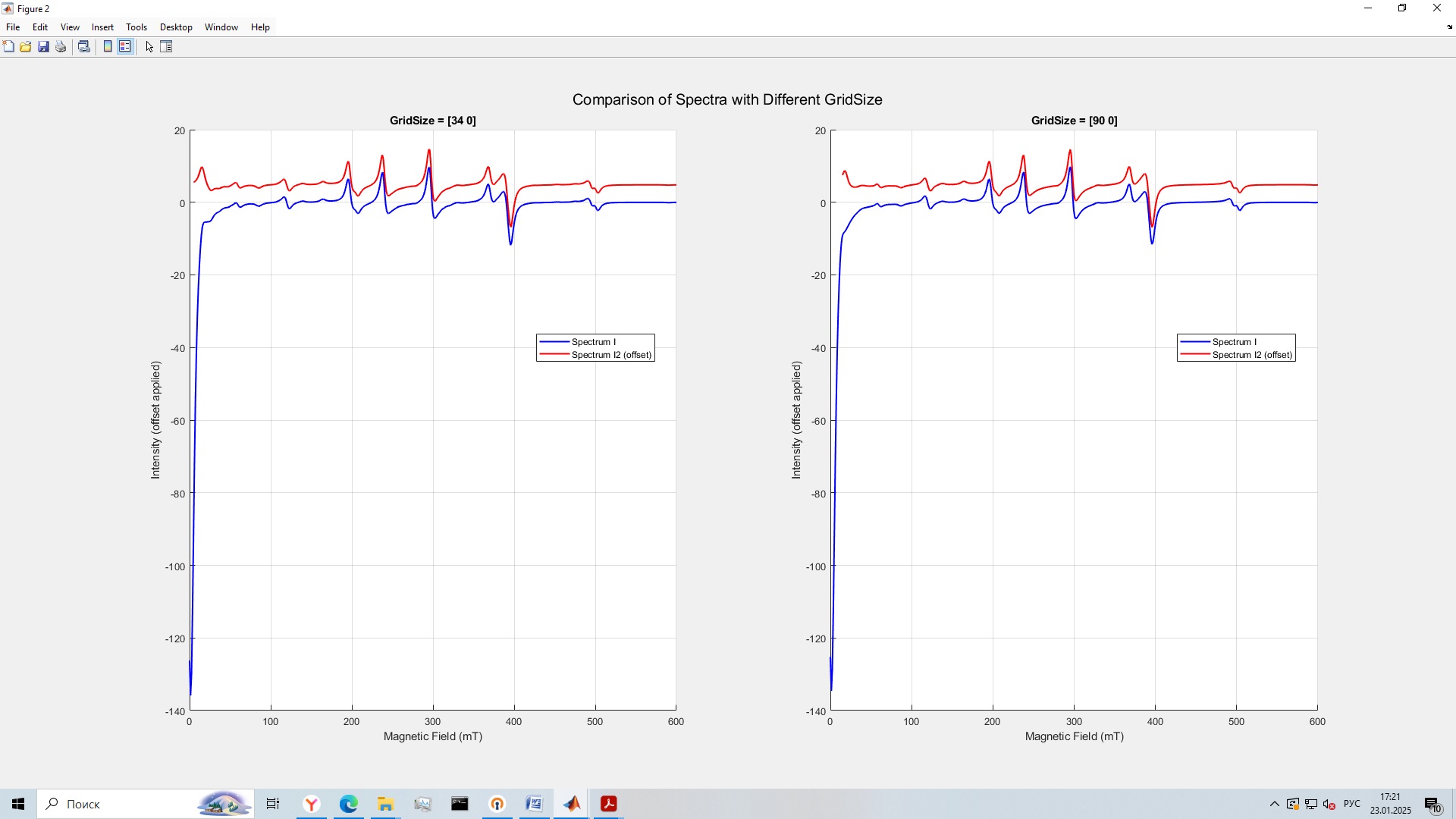
Task: Open the clock showing 17:21
Action: (1391, 804)
